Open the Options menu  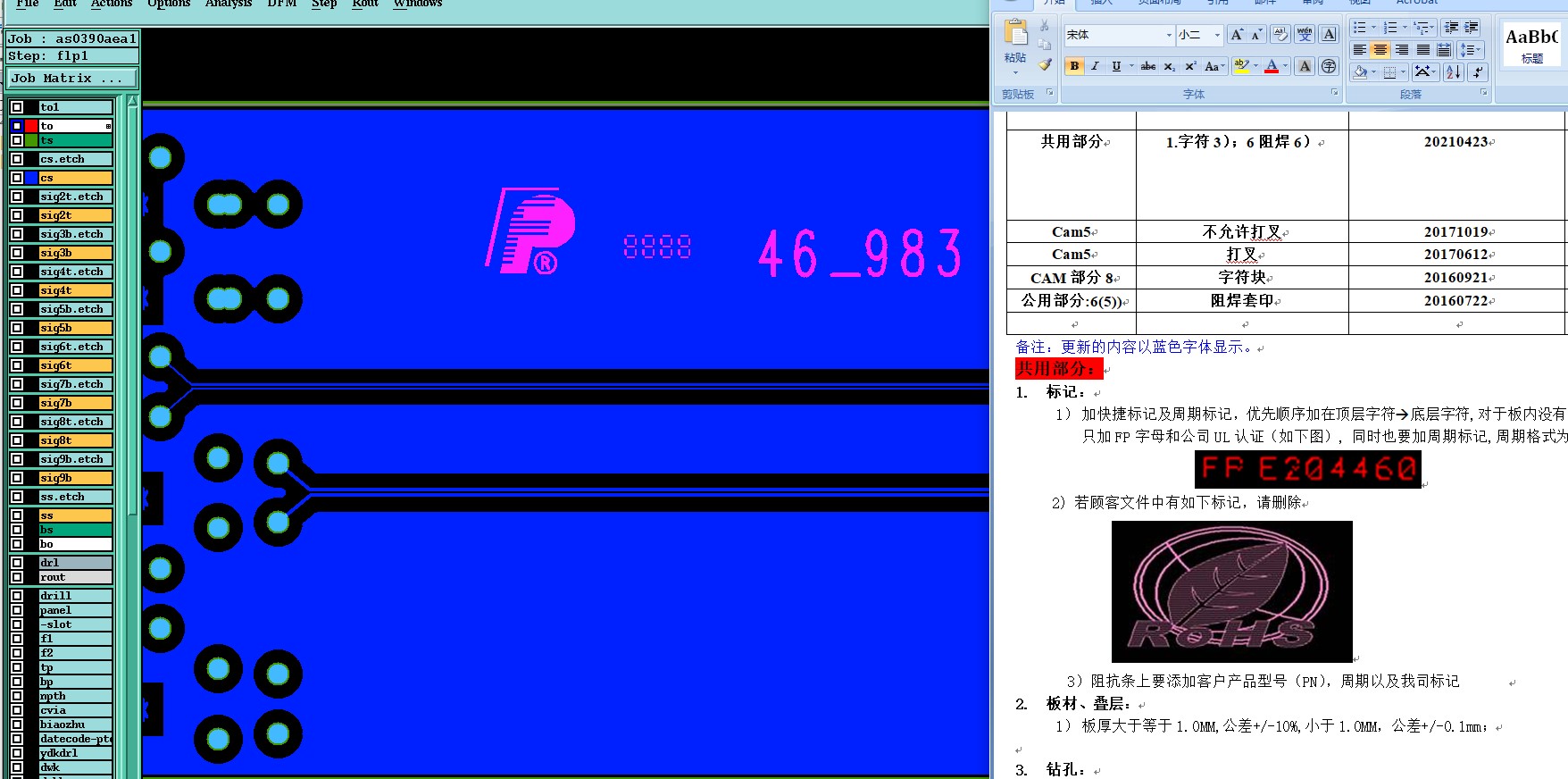click(x=169, y=4)
